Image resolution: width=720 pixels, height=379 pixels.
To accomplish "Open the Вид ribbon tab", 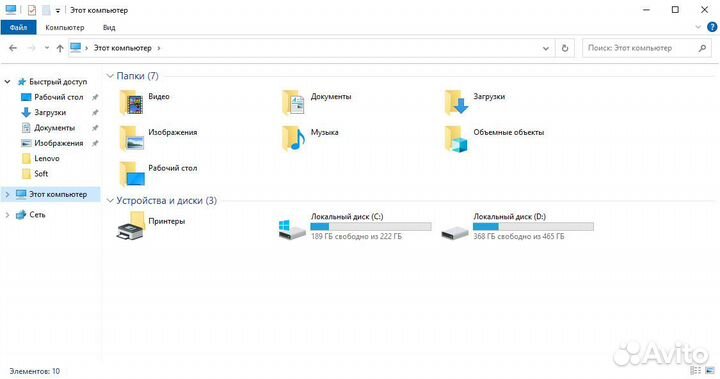I will [x=109, y=28].
